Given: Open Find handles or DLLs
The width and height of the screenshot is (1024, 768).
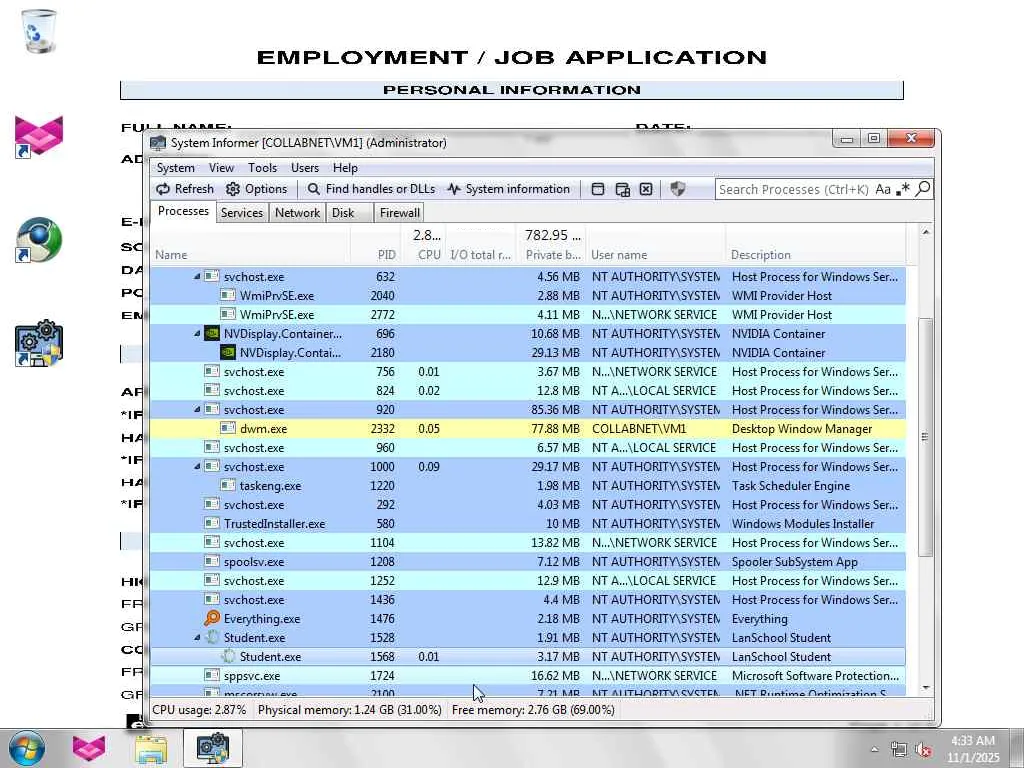Looking at the screenshot, I should click(x=370, y=189).
